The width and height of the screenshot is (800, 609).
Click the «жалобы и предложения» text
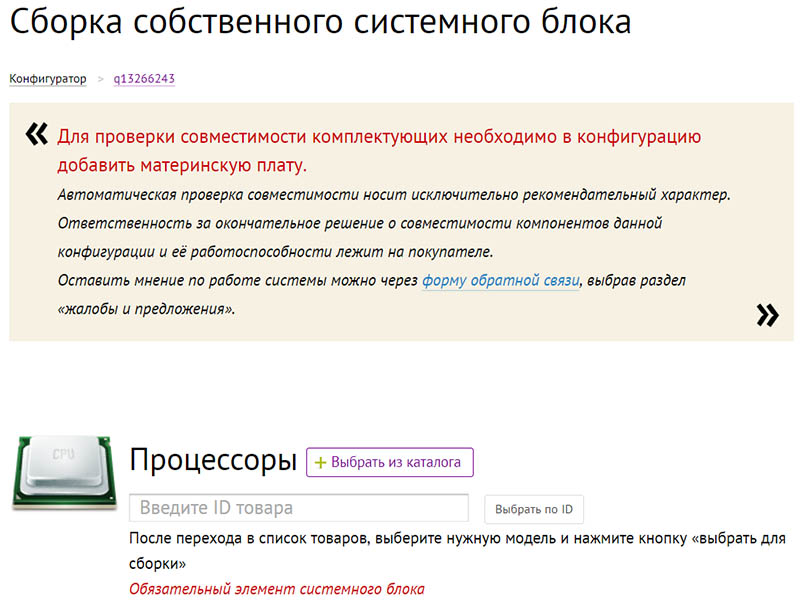click(x=146, y=309)
